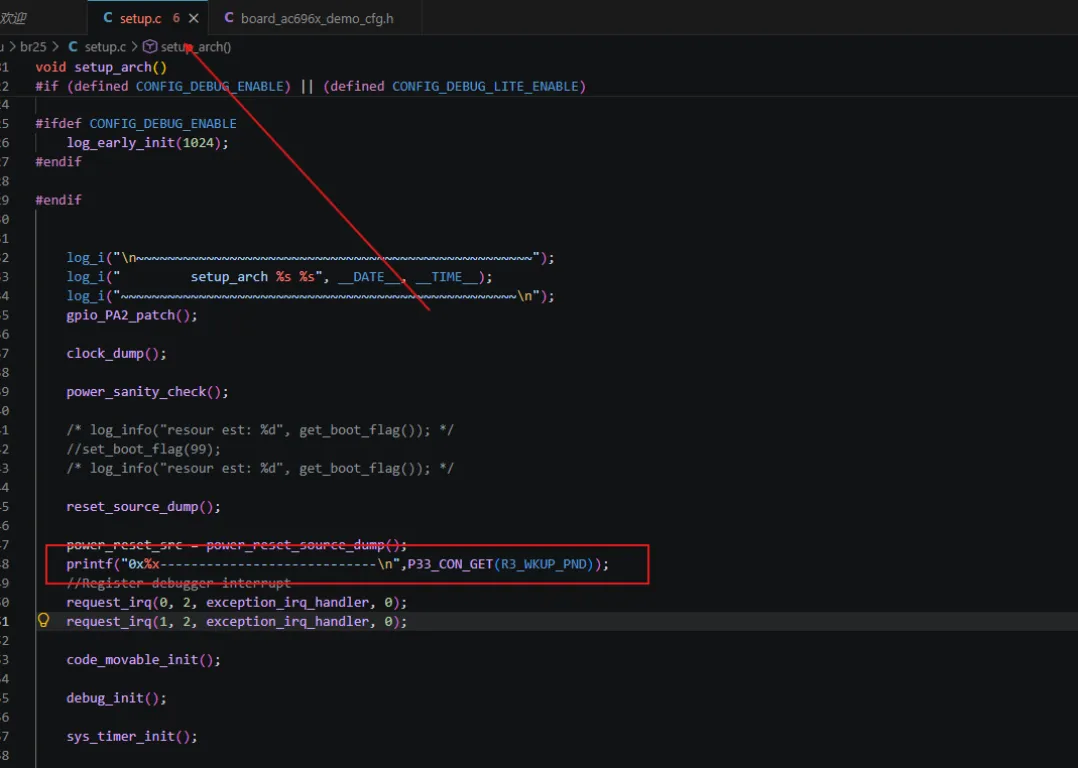Image resolution: width=1078 pixels, height=768 pixels.
Task: Click the request_irq(0, 2, ...) line
Action: tap(237, 602)
